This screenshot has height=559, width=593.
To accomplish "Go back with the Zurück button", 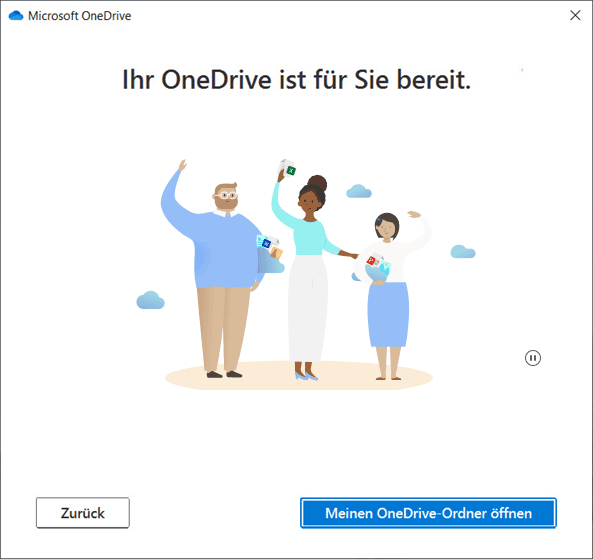I will tap(83, 513).
